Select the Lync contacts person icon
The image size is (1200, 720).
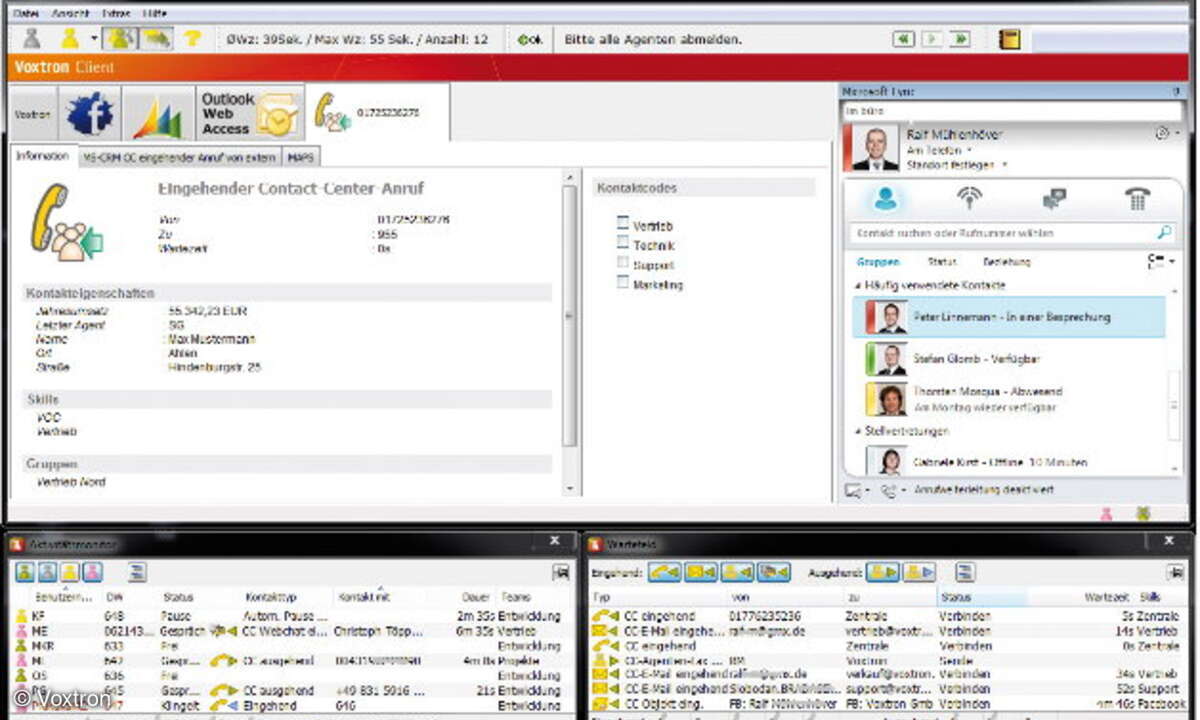point(886,199)
